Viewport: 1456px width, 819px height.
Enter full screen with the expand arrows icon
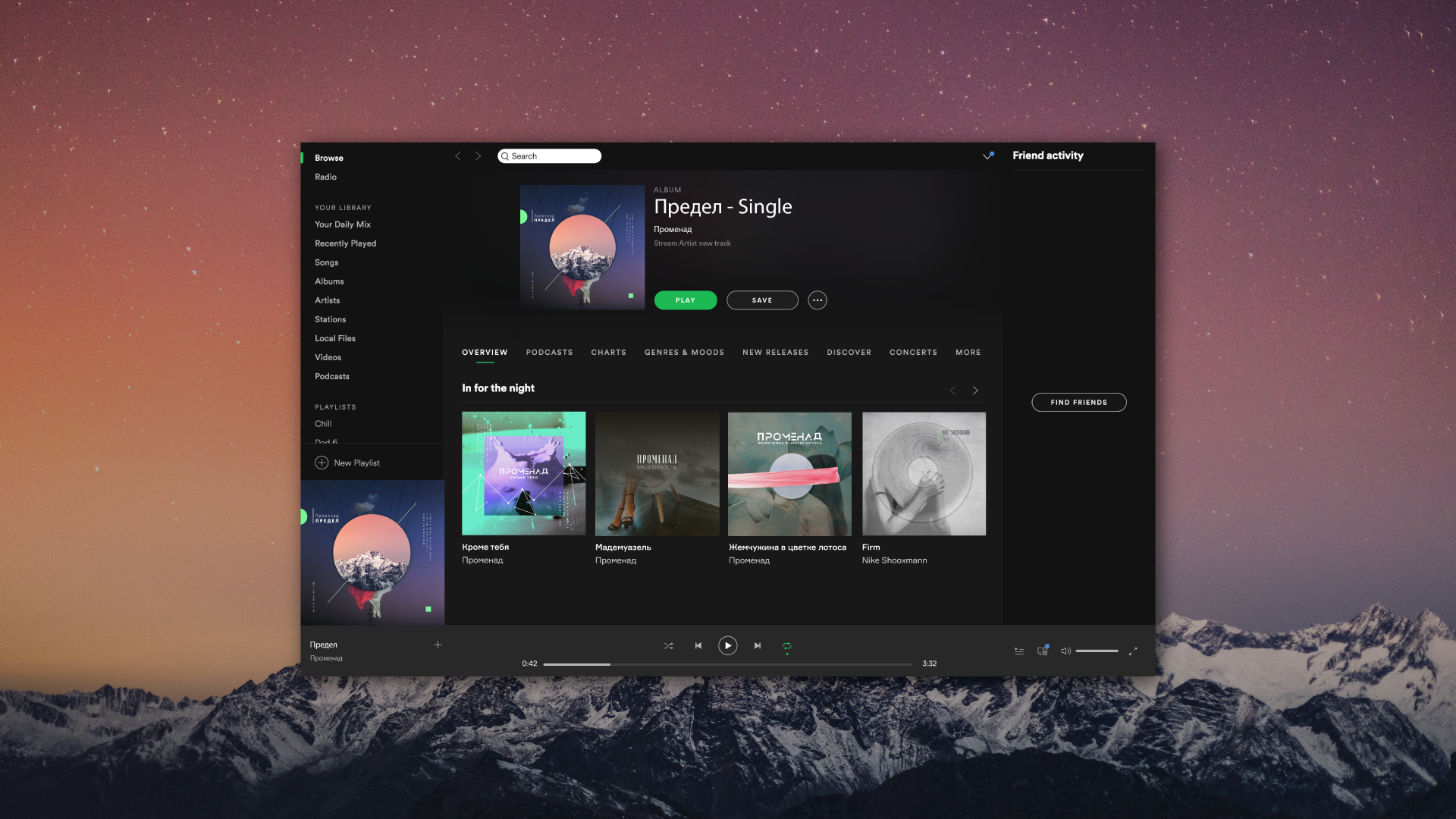pyautogui.click(x=1133, y=651)
